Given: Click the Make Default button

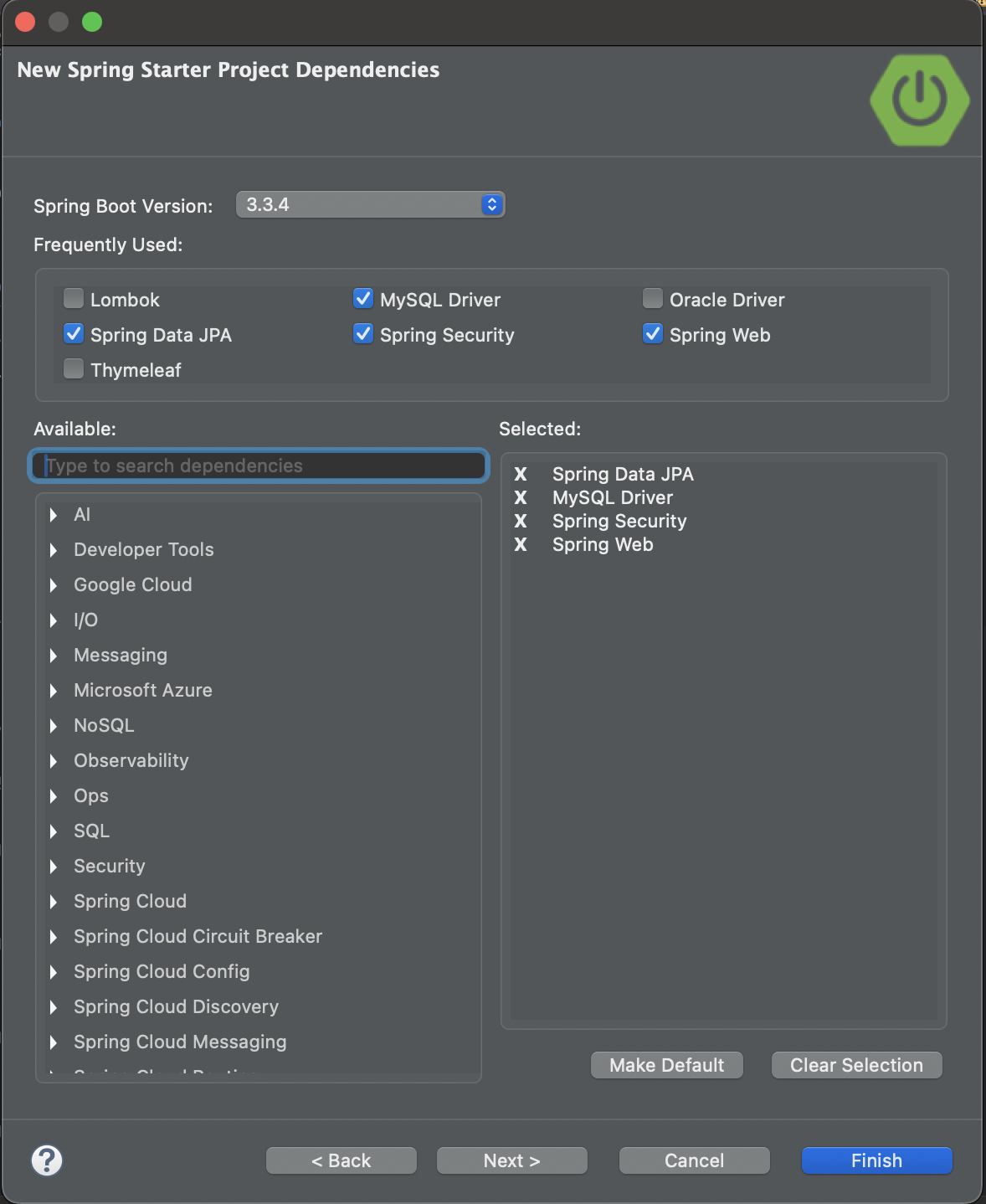Looking at the screenshot, I should point(666,1065).
